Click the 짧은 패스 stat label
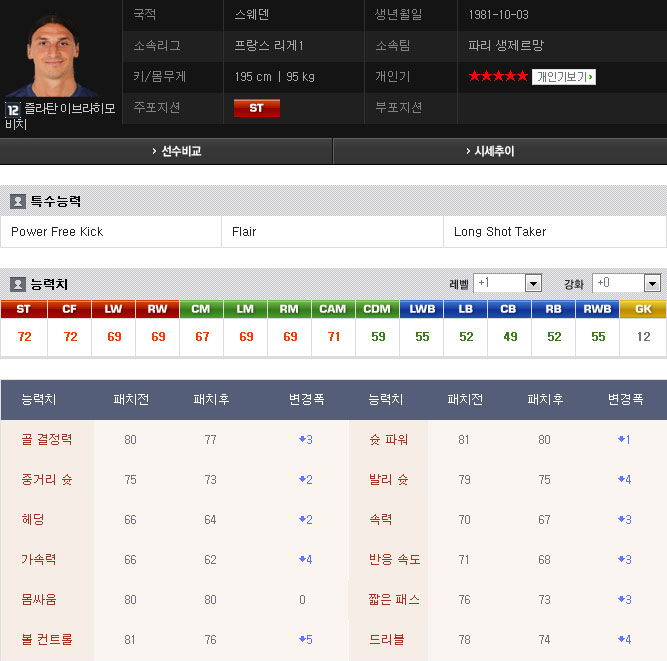This screenshot has height=661, width=667. click(x=394, y=599)
